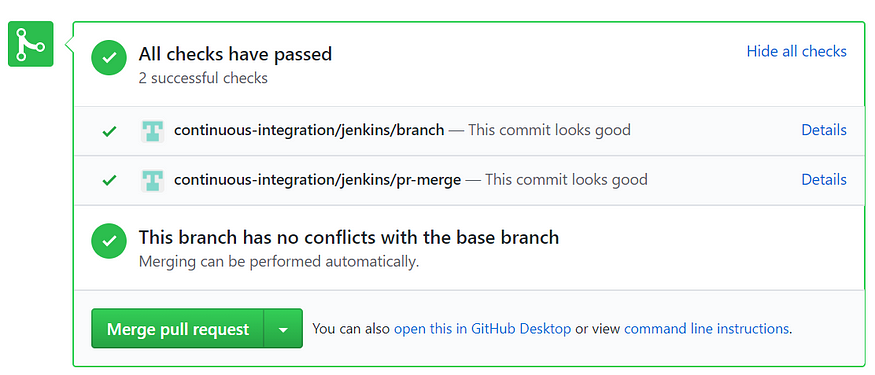Screen dimensions: 875x375
Task: Open this in GitHub Desktop link
Action: (x=482, y=329)
